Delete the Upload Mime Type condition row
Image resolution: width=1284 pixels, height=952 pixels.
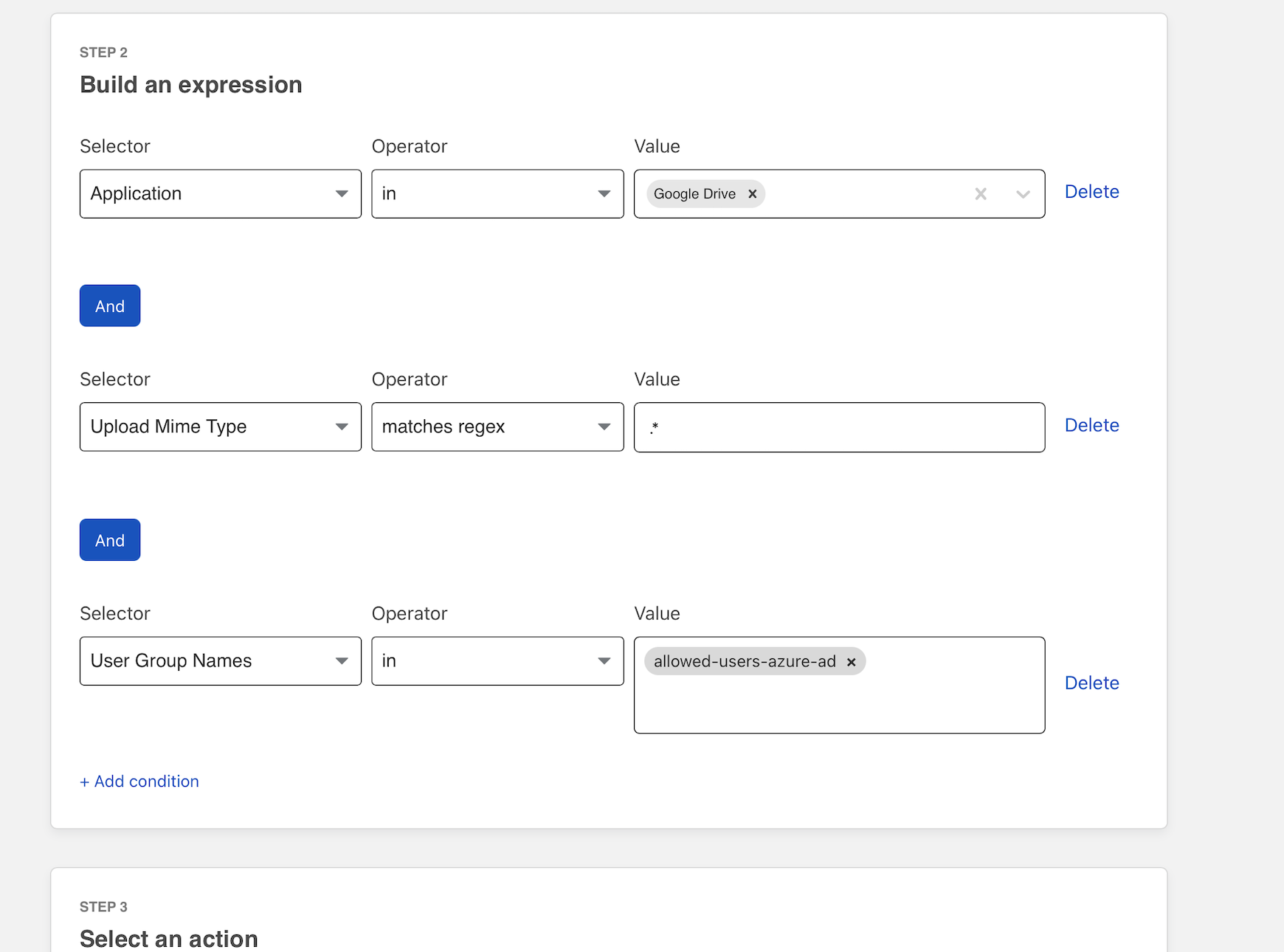(x=1091, y=425)
